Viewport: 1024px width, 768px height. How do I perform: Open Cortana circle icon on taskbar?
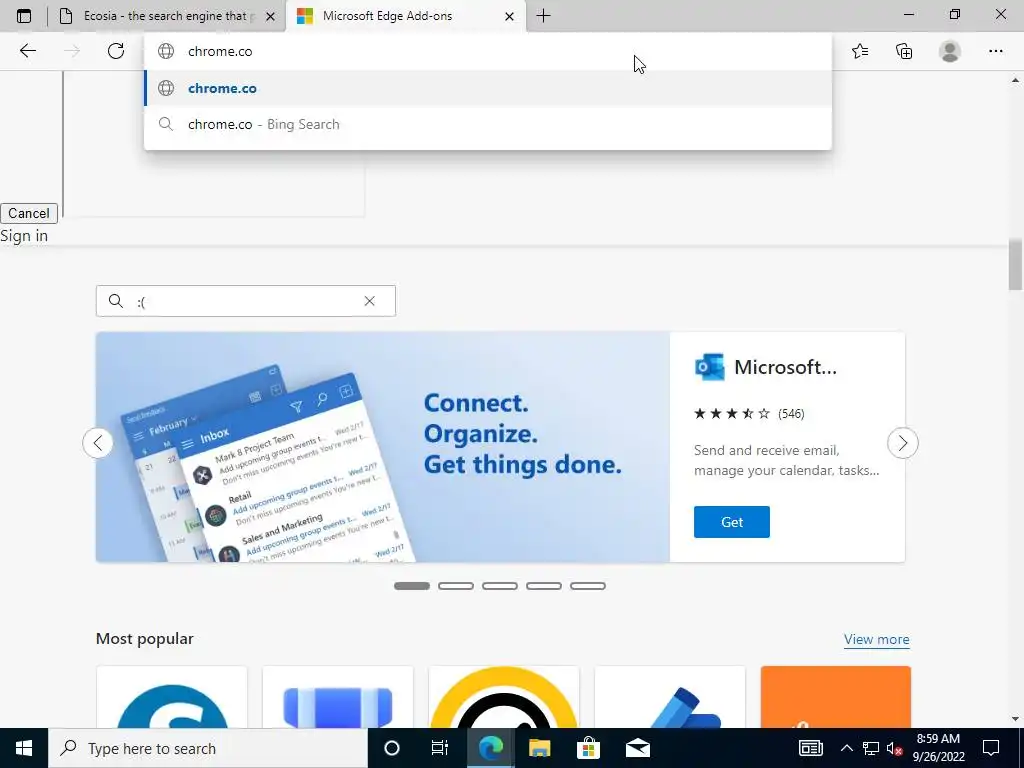click(x=391, y=748)
